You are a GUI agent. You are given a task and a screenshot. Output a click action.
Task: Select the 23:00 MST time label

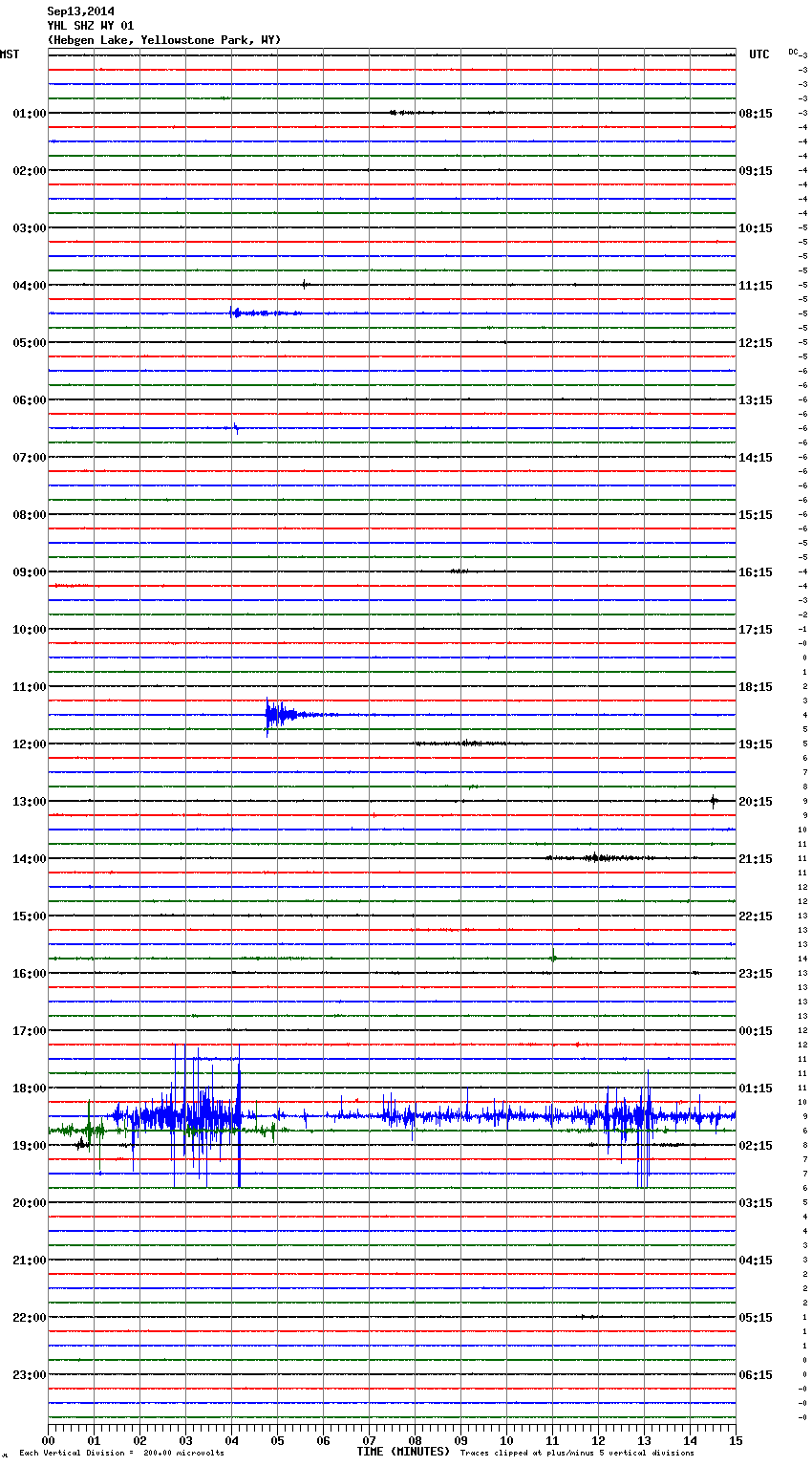pyautogui.click(x=29, y=1375)
